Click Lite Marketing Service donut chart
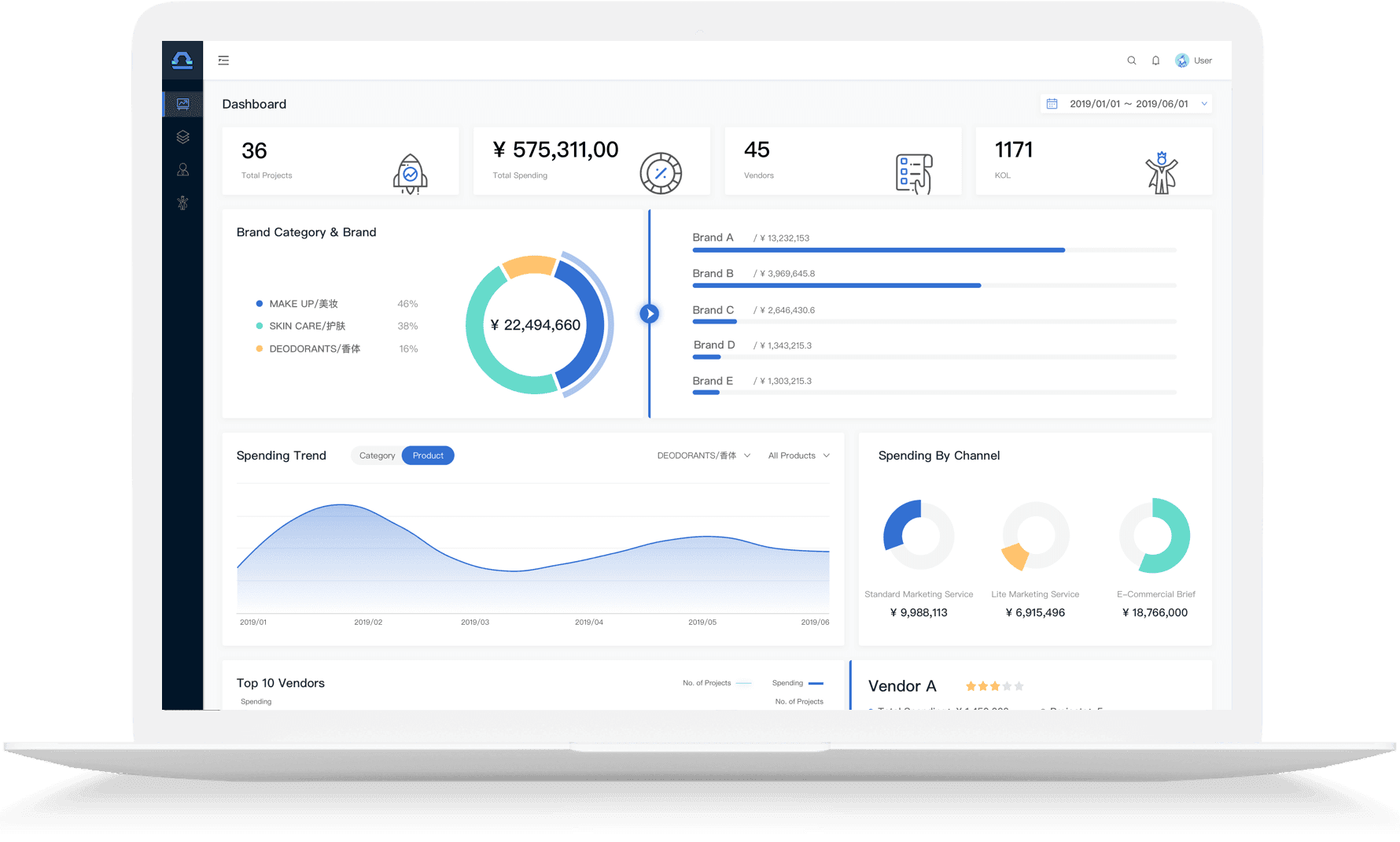1400x842 pixels. pyautogui.click(x=1035, y=537)
